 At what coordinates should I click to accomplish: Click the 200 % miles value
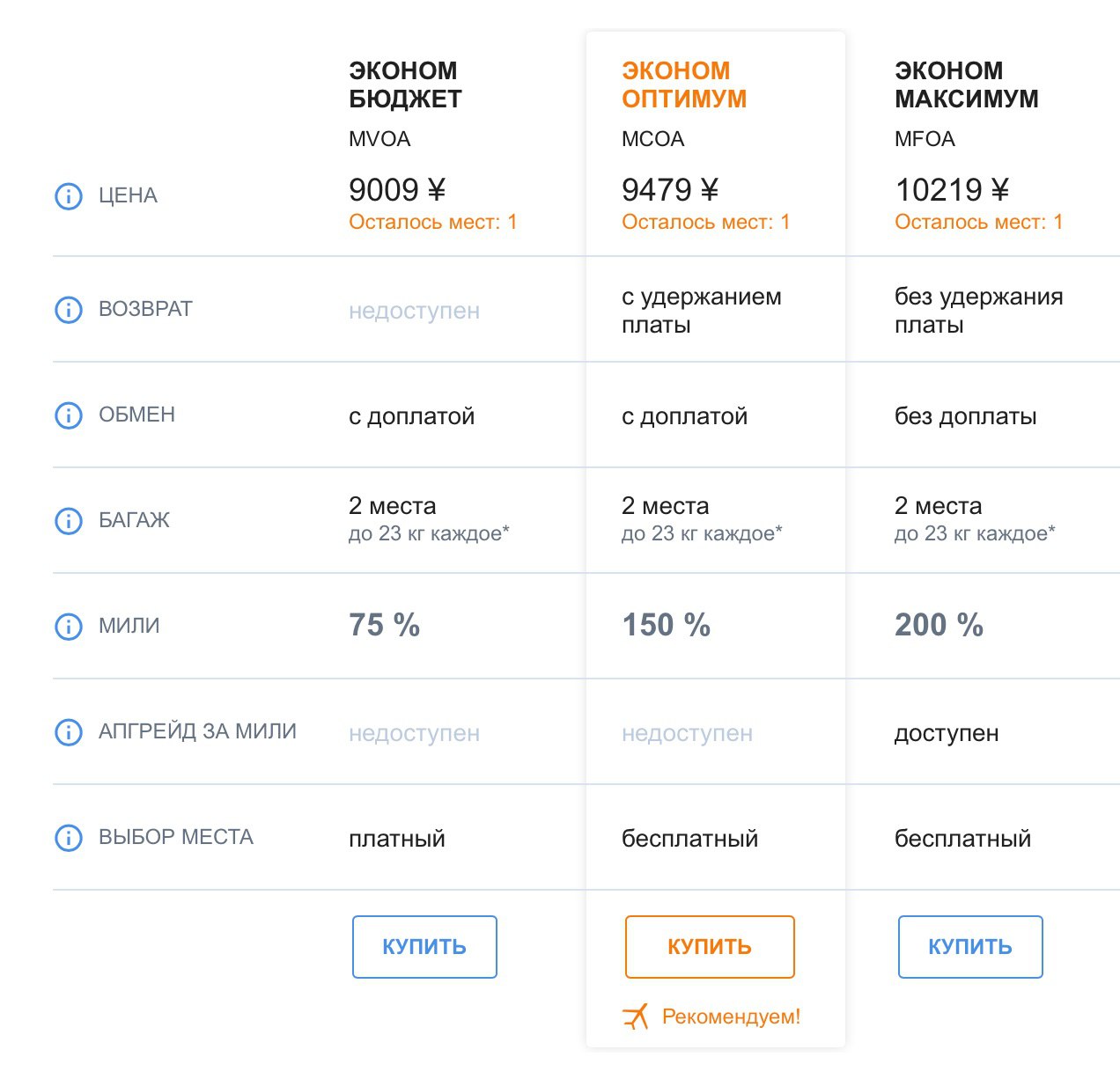point(939,625)
